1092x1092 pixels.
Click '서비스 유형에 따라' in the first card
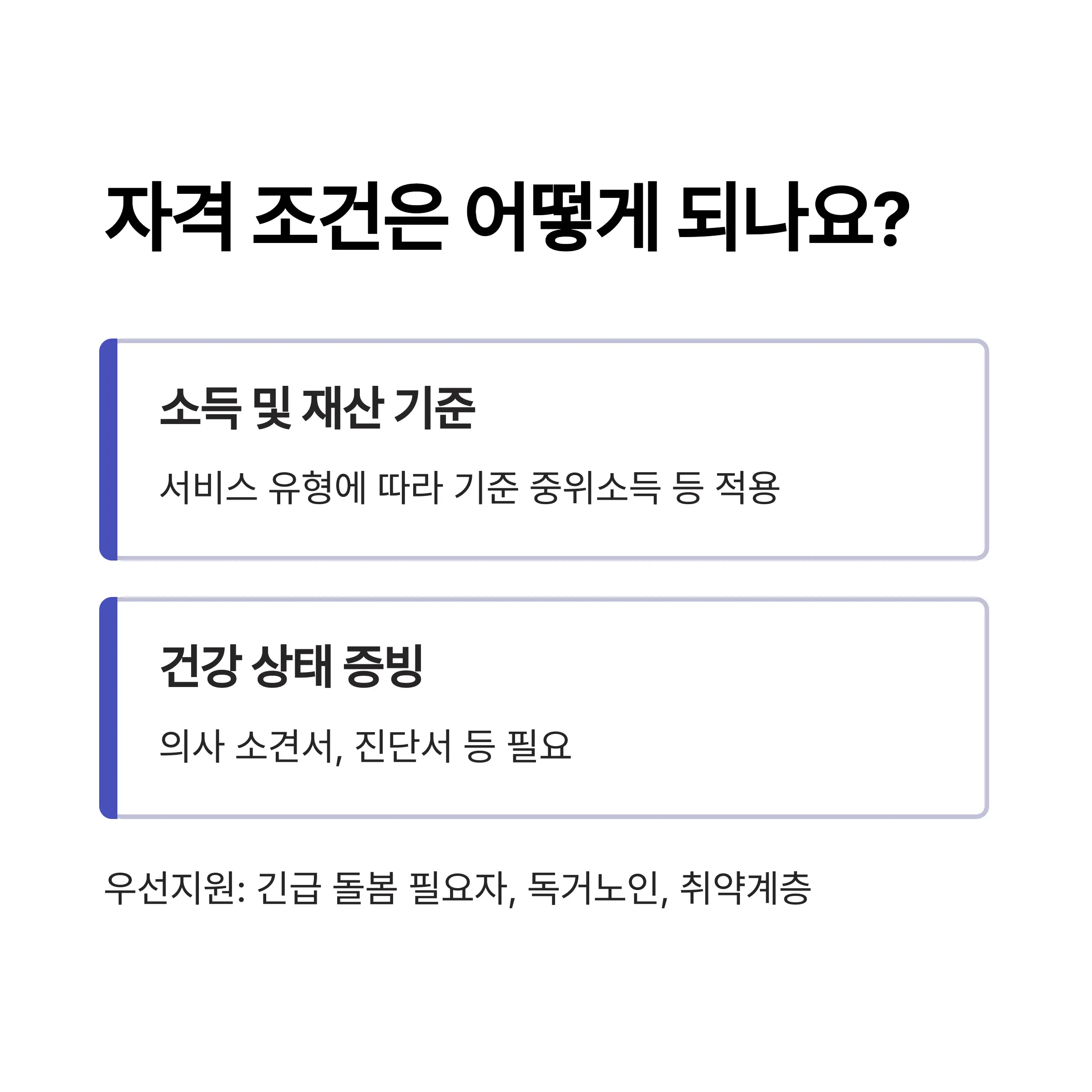[301, 487]
